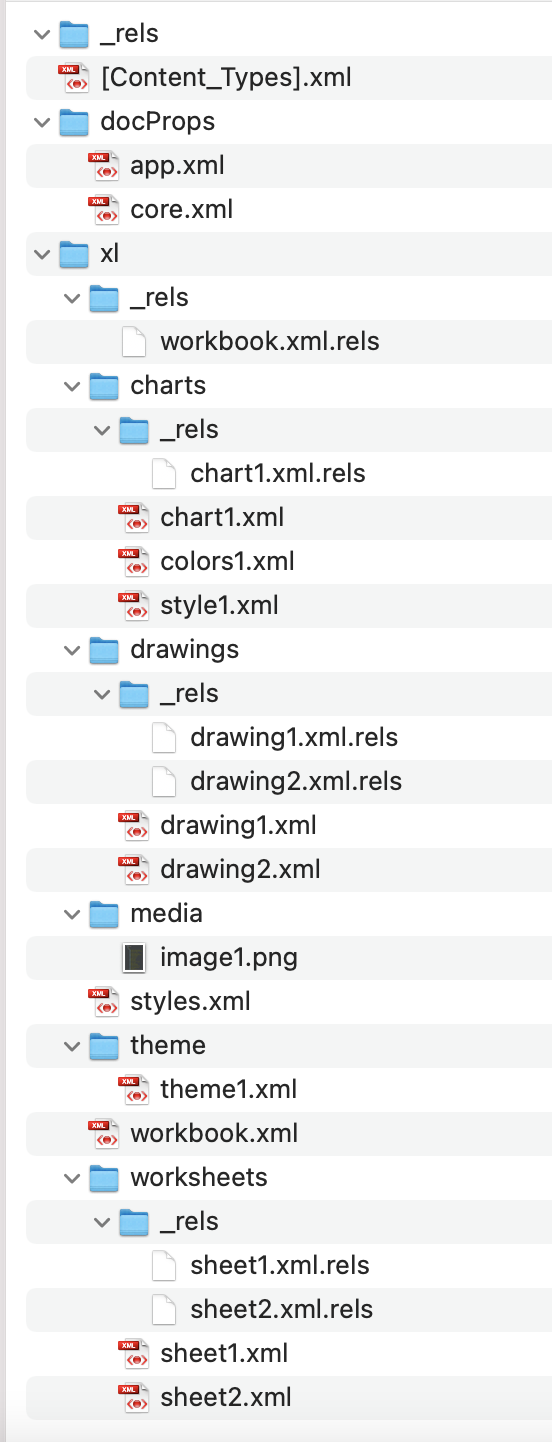Image resolution: width=552 pixels, height=1442 pixels.
Task: Collapse the theme folder arrow
Action: tap(71, 1046)
